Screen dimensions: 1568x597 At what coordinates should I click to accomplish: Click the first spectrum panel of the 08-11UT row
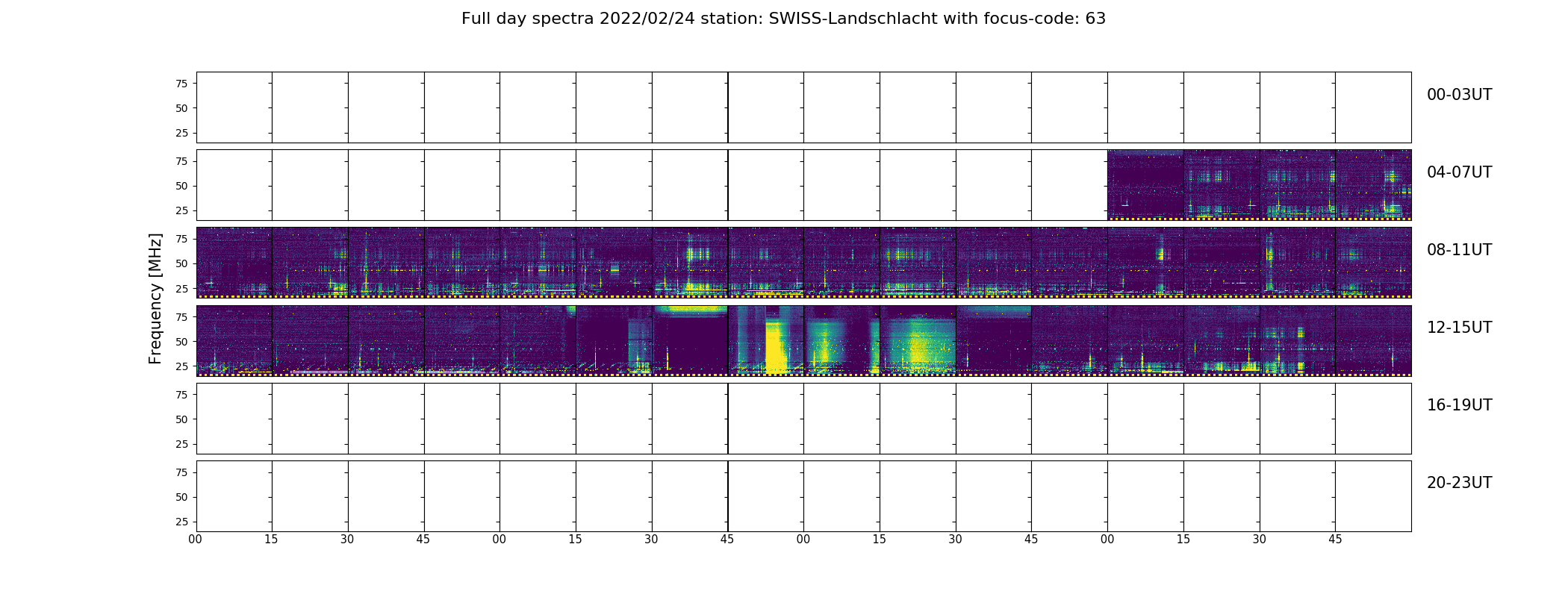(x=234, y=263)
